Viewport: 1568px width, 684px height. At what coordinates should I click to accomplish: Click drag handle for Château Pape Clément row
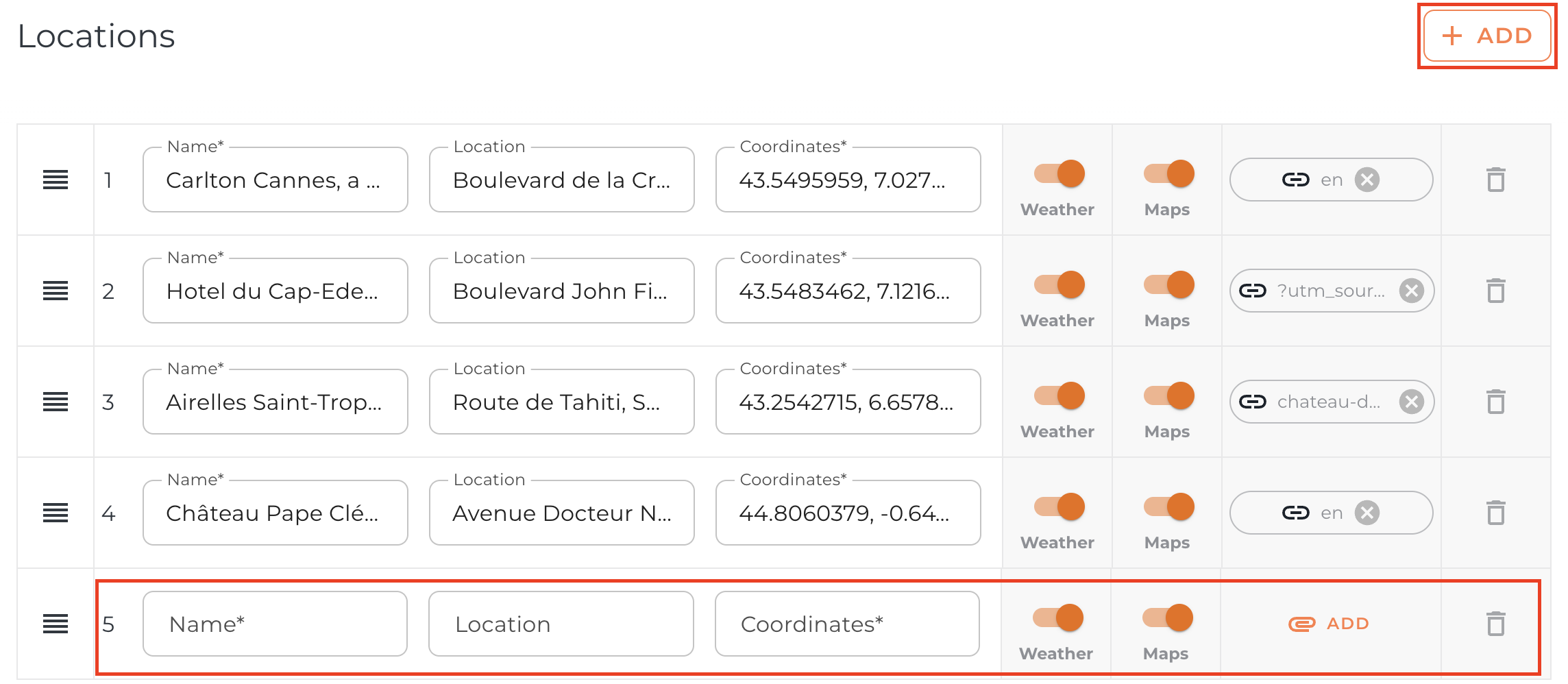click(56, 513)
